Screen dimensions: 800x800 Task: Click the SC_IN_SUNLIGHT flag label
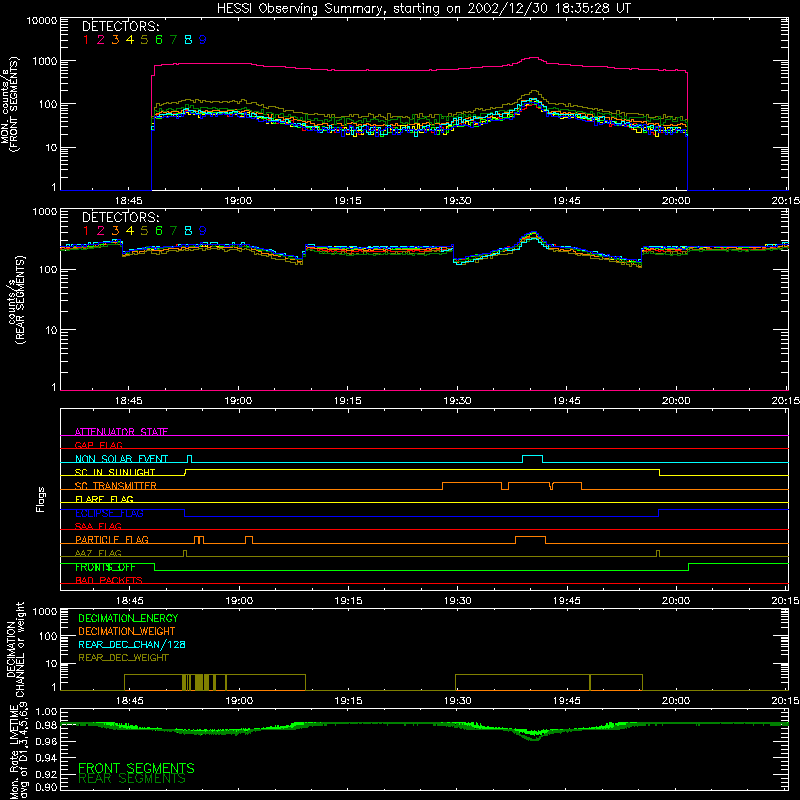pyautogui.click(x=115, y=472)
